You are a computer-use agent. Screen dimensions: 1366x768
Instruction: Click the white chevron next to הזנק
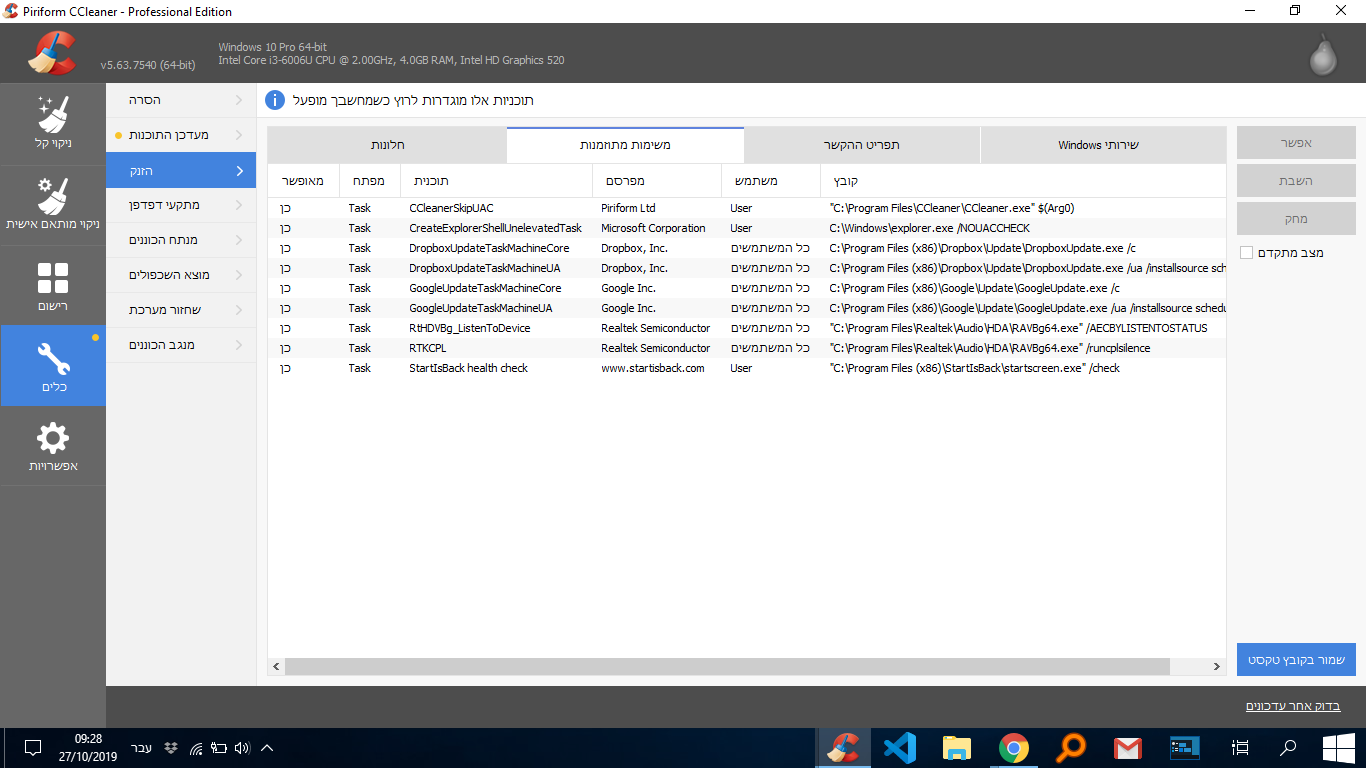(239, 170)
